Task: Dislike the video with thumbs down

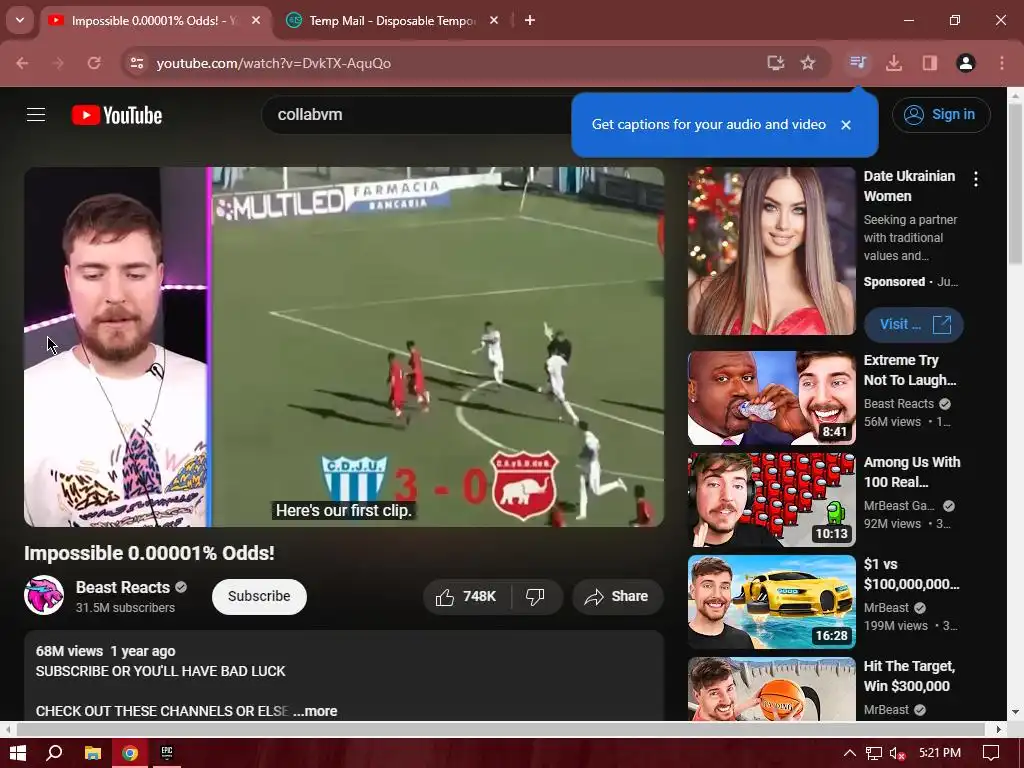Action: point(536,596)
